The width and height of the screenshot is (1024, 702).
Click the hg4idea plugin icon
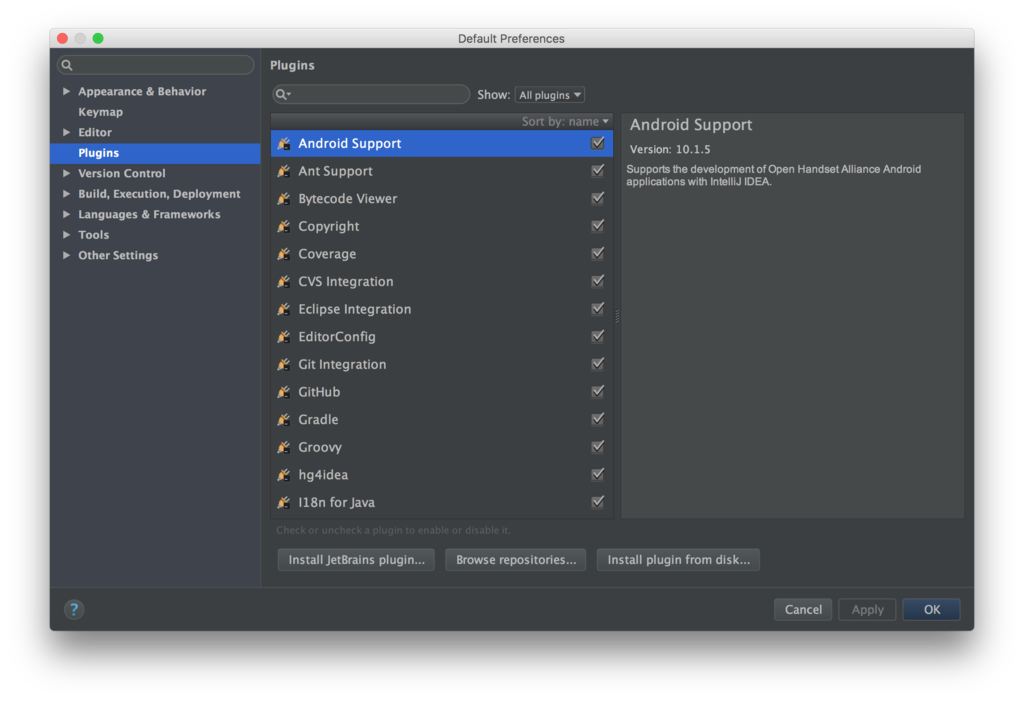pyautogui.click(x=284, y=475)
